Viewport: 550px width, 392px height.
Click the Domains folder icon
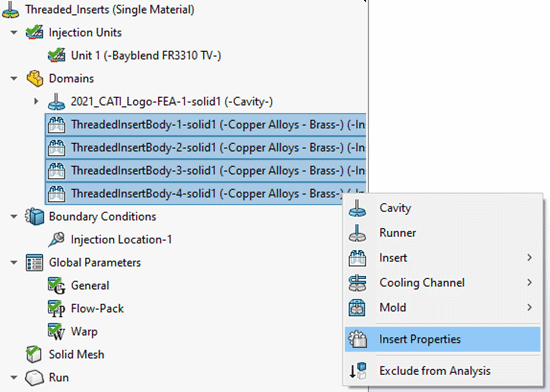coord(35,79)
